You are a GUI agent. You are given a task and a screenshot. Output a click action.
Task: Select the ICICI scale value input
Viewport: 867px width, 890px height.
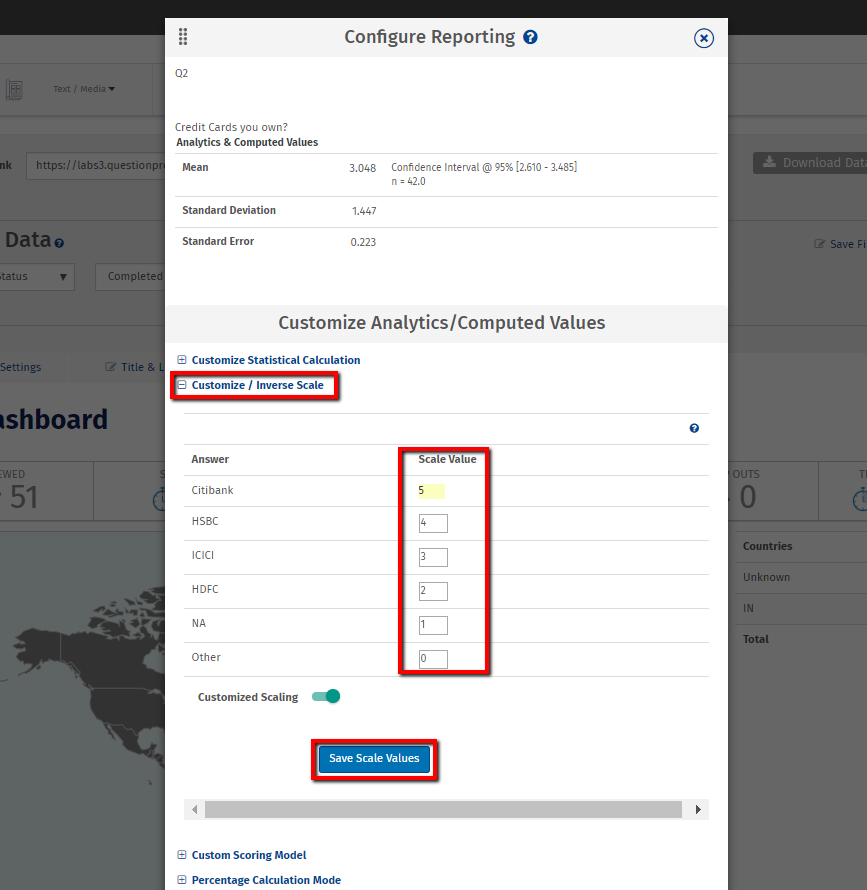coord(433,557)
